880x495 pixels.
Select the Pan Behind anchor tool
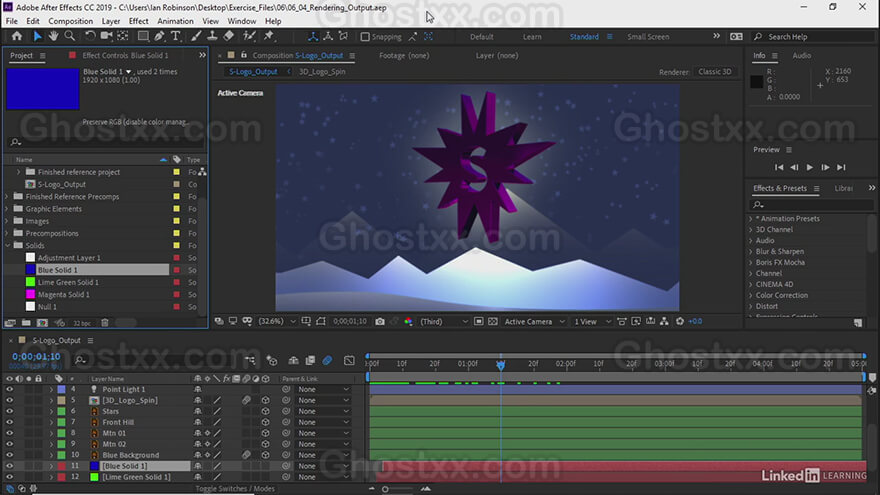[123, 36]
